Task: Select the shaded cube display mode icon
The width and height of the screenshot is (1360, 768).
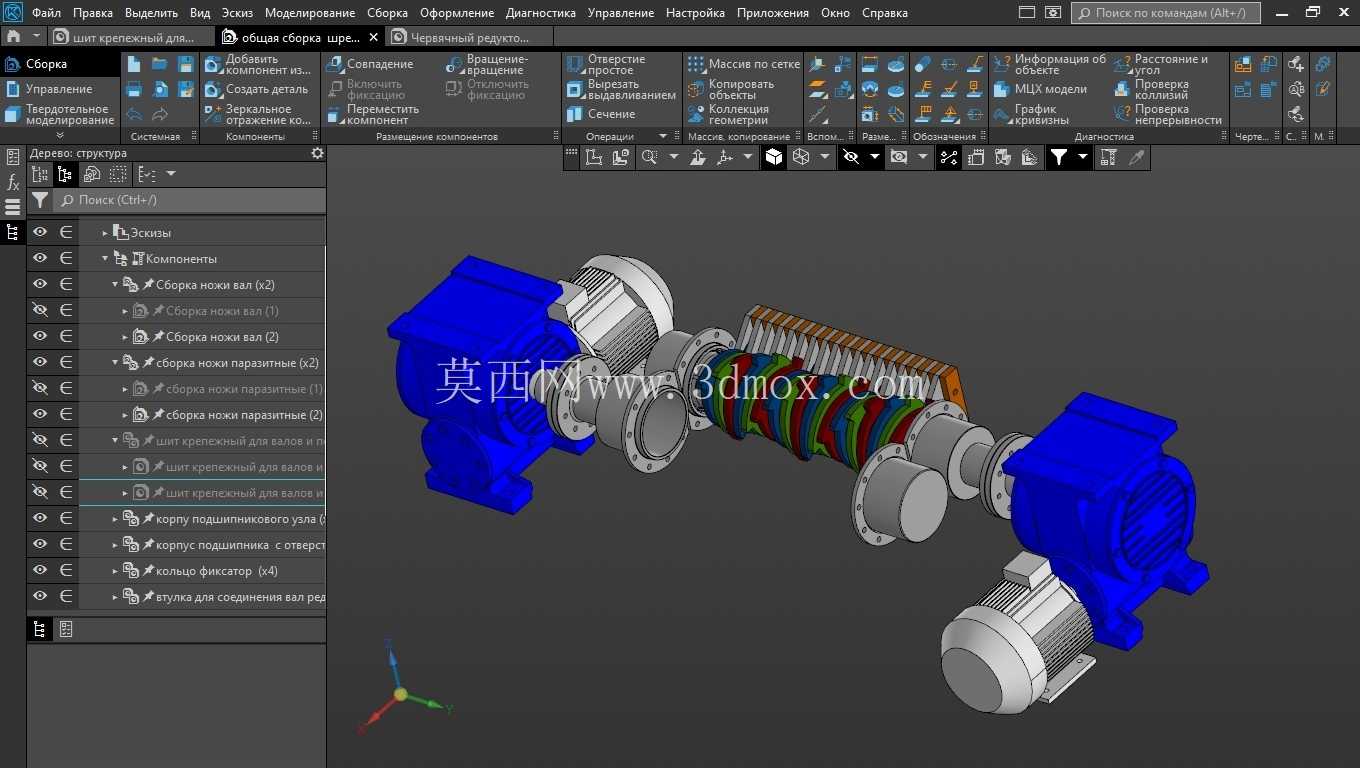Action: tap(774, 157)
